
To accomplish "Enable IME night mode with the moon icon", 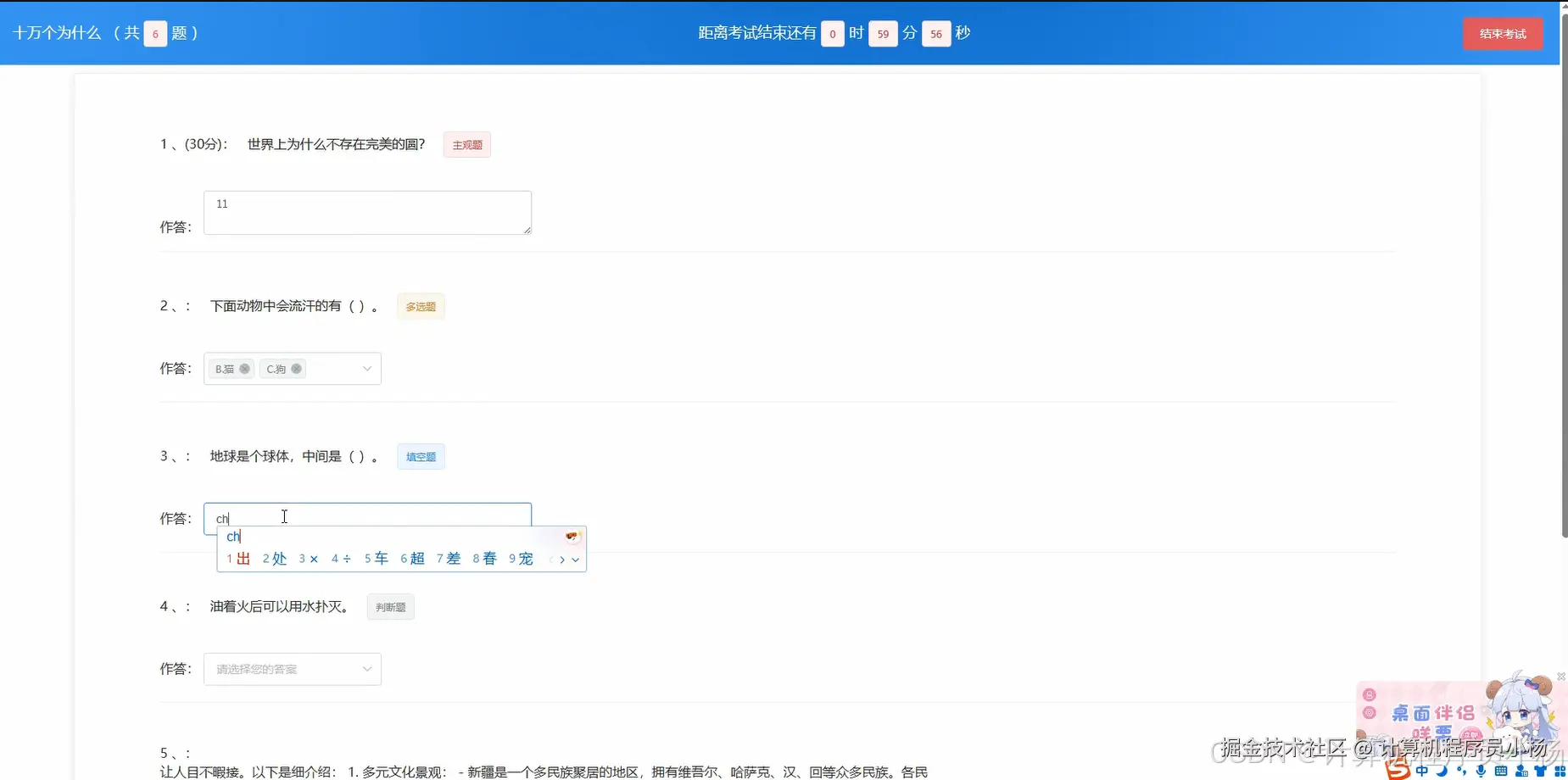I will point(1442,770).
